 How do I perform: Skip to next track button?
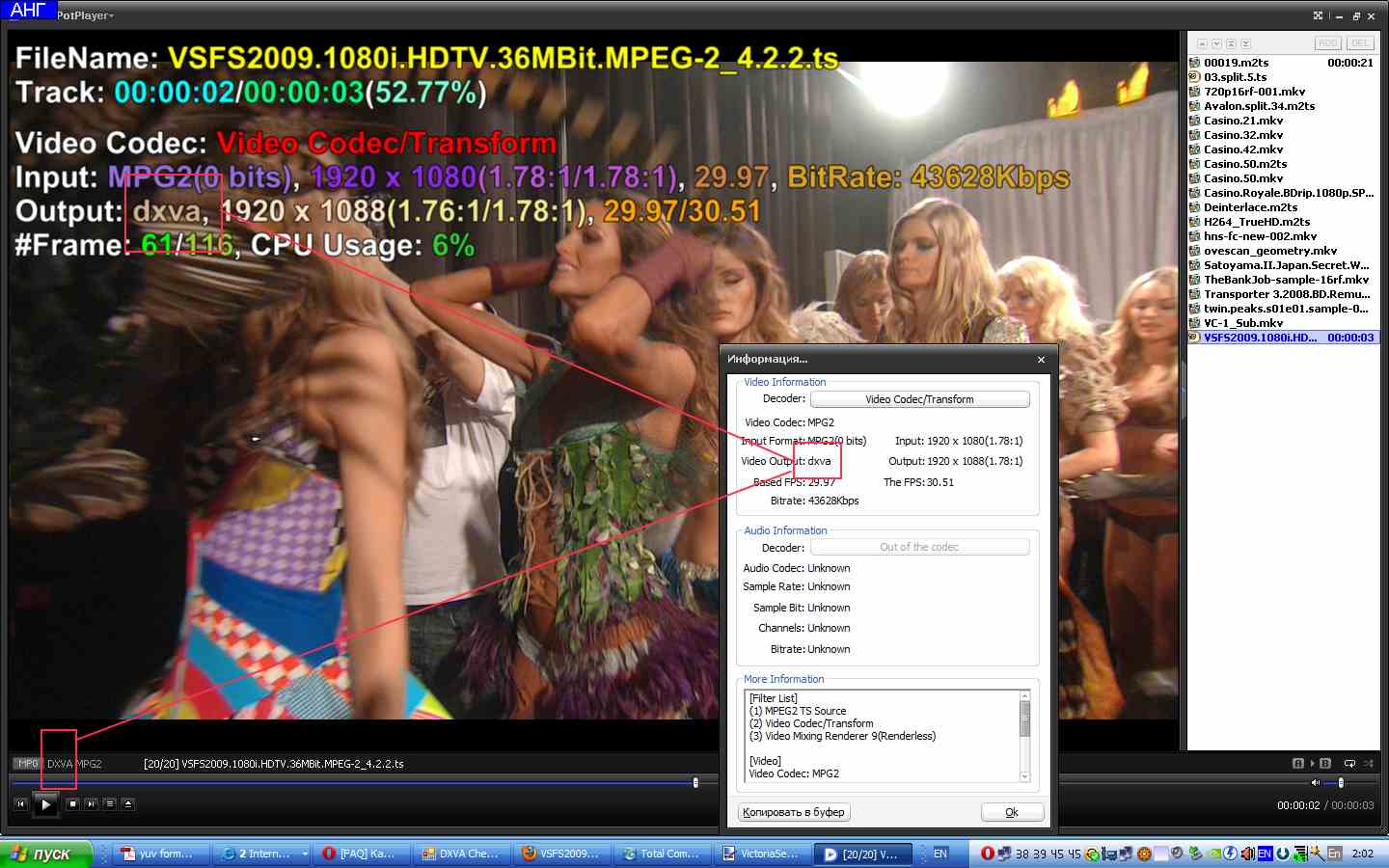click(91, 803)
